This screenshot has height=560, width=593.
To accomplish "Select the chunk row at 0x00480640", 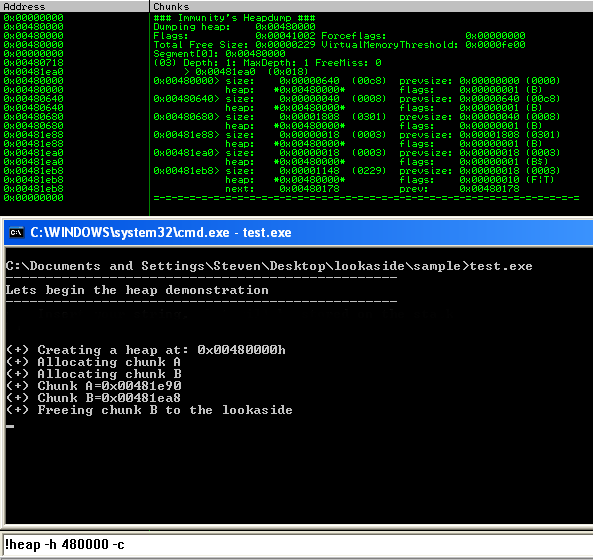I will 357,99.
